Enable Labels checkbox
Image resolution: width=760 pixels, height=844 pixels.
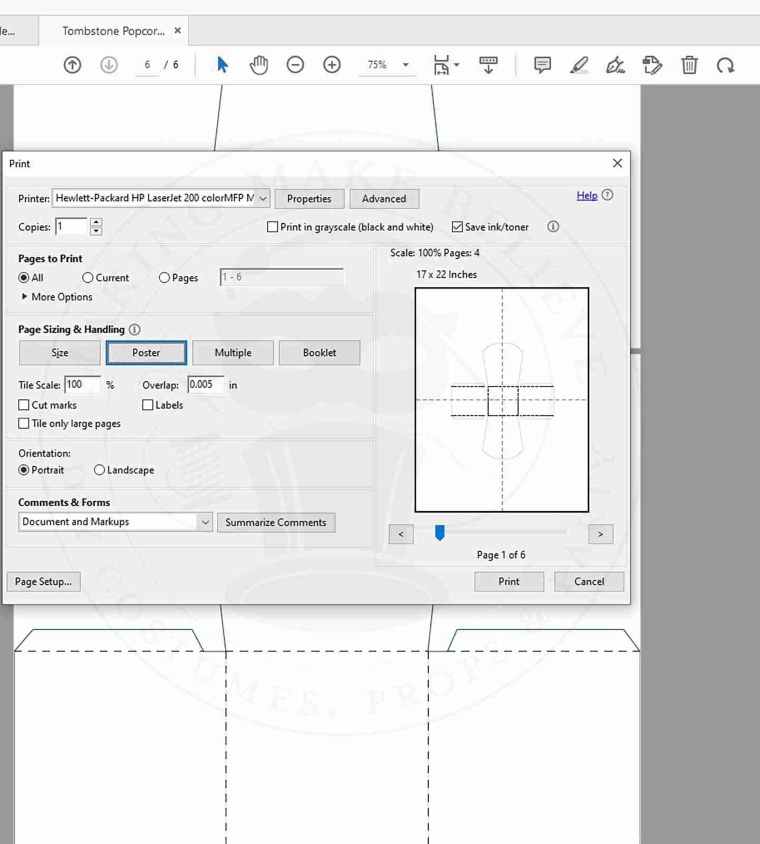pos(147,405)
